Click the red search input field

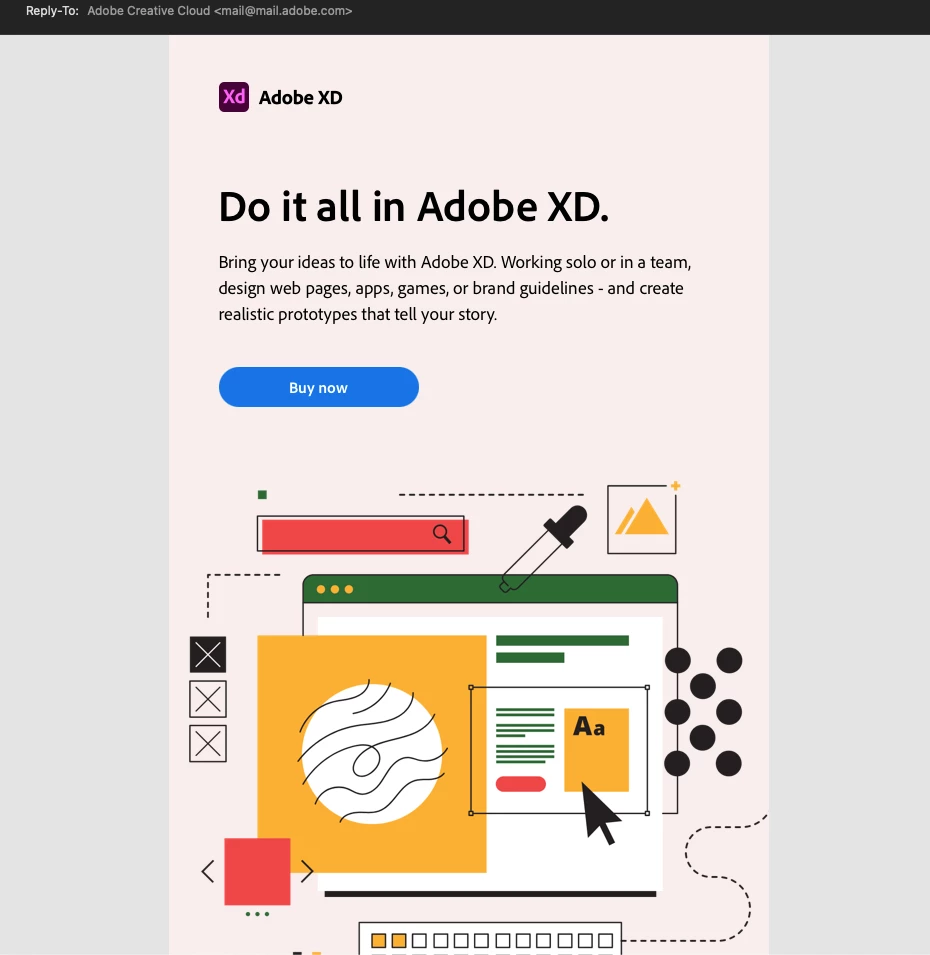click(362, 534)
